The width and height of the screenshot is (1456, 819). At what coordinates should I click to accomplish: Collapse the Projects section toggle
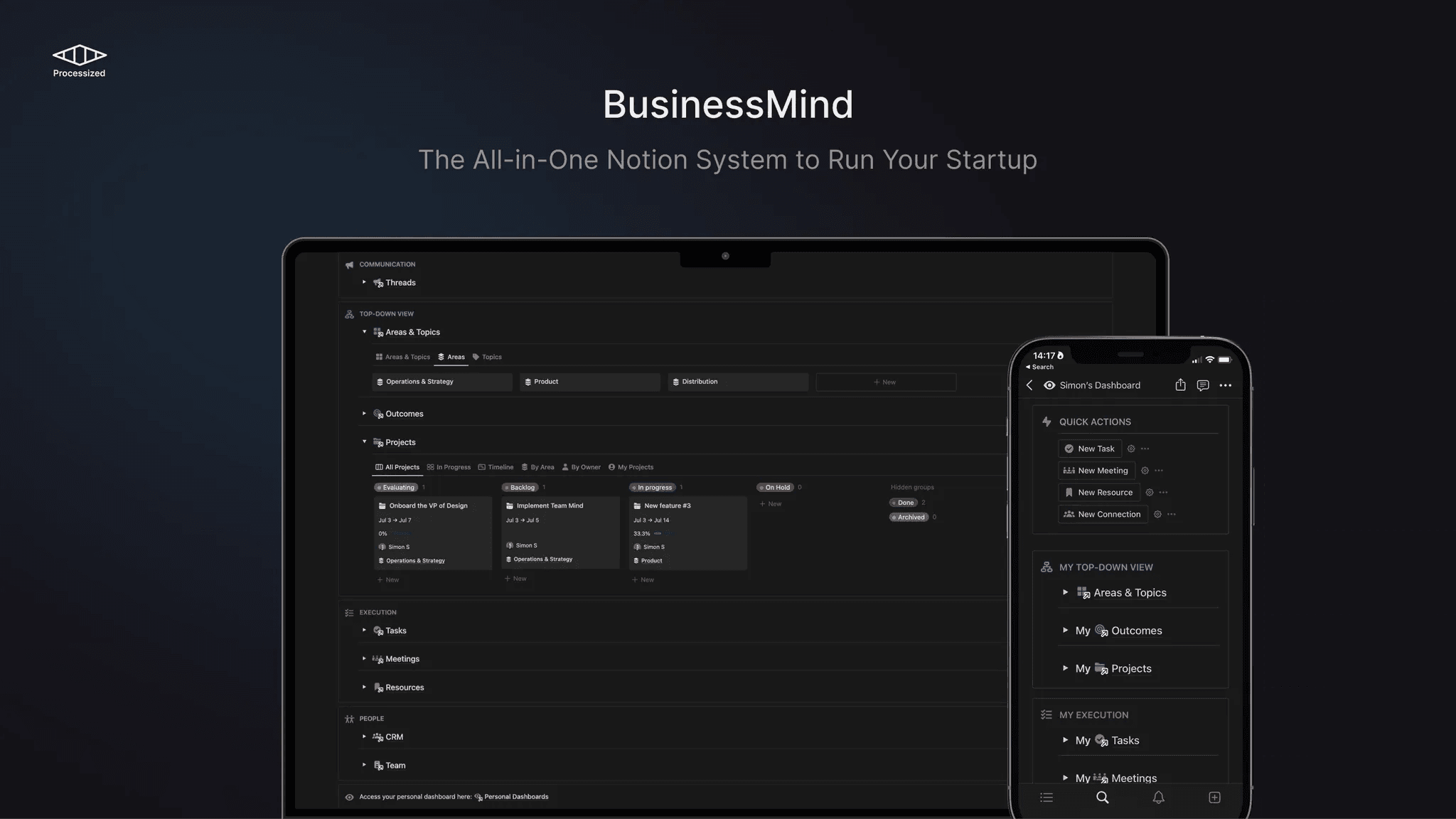click(x=364, y=441)
